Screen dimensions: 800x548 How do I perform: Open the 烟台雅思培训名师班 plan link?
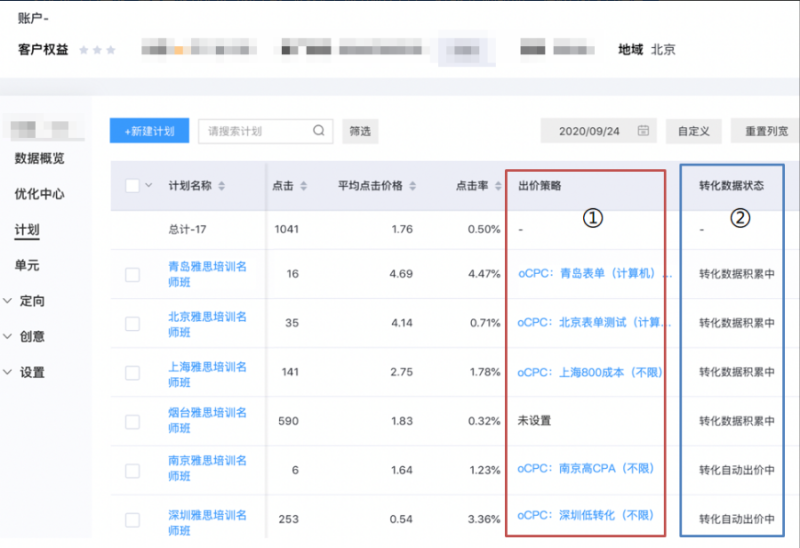coord(207,420)
